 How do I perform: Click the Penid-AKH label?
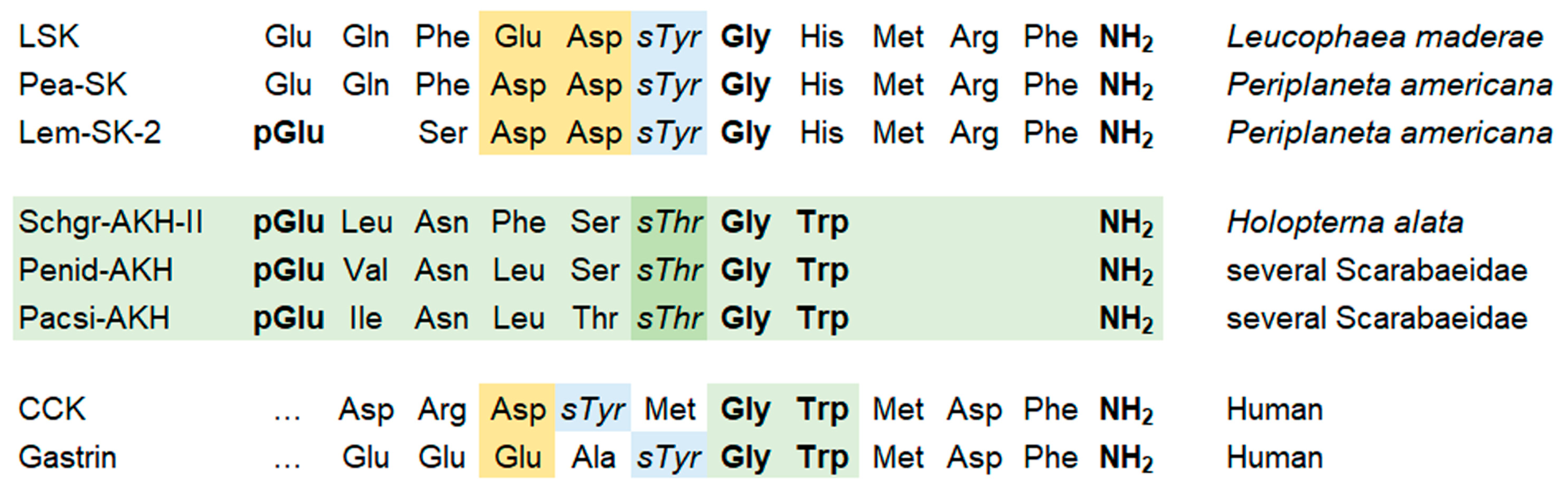click(x=95, y=270)
